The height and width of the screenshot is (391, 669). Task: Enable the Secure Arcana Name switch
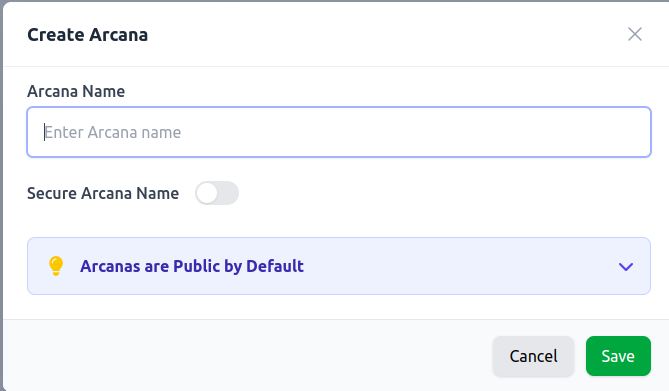point(217,193)
